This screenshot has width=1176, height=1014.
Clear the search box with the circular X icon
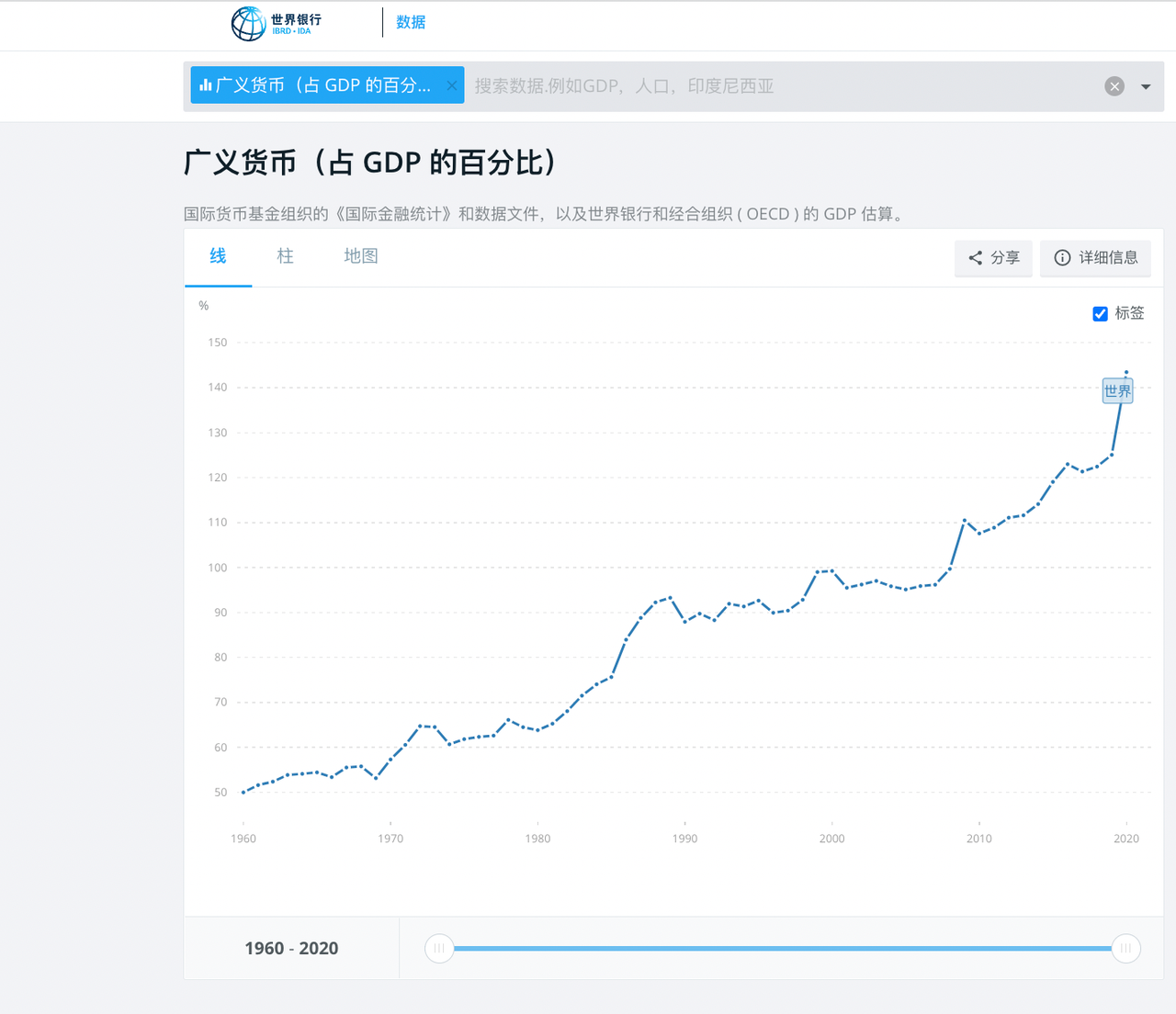pos(1114,85)
